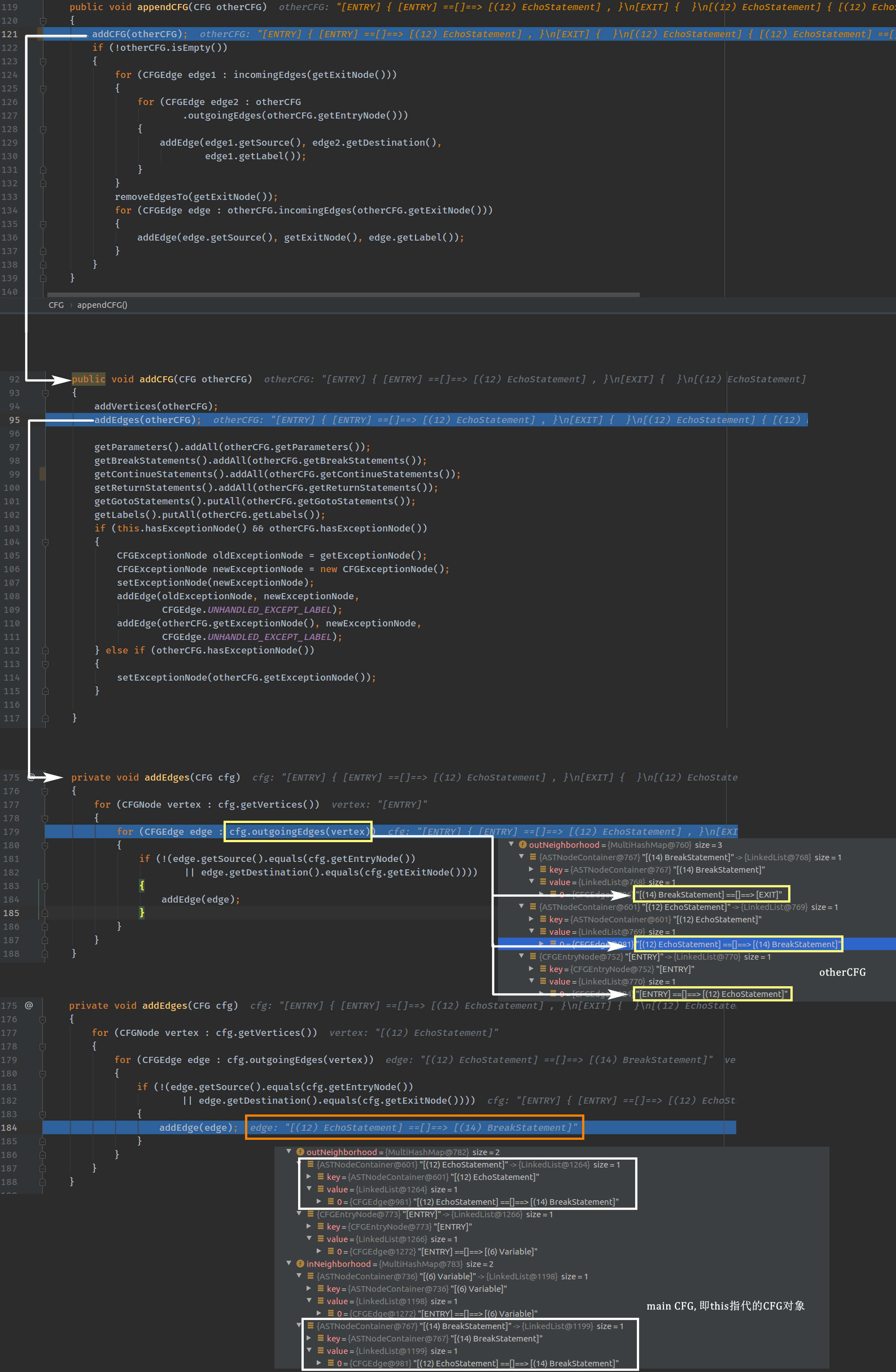Click the fold marker at line 113
The height and width of the screenshot is (1372, 896).
45,664
